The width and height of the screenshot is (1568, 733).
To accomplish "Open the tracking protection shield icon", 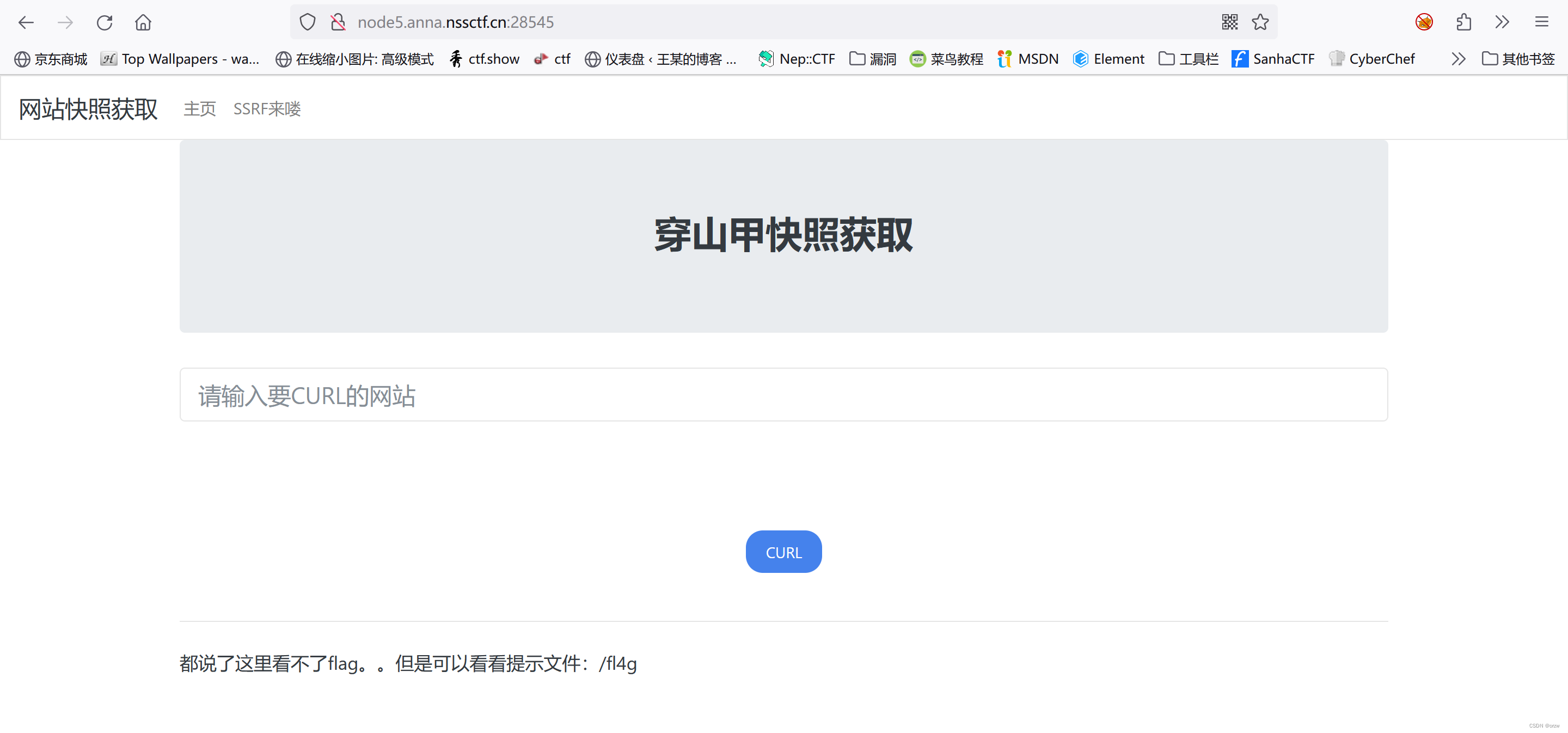I will tap(308, 22).
